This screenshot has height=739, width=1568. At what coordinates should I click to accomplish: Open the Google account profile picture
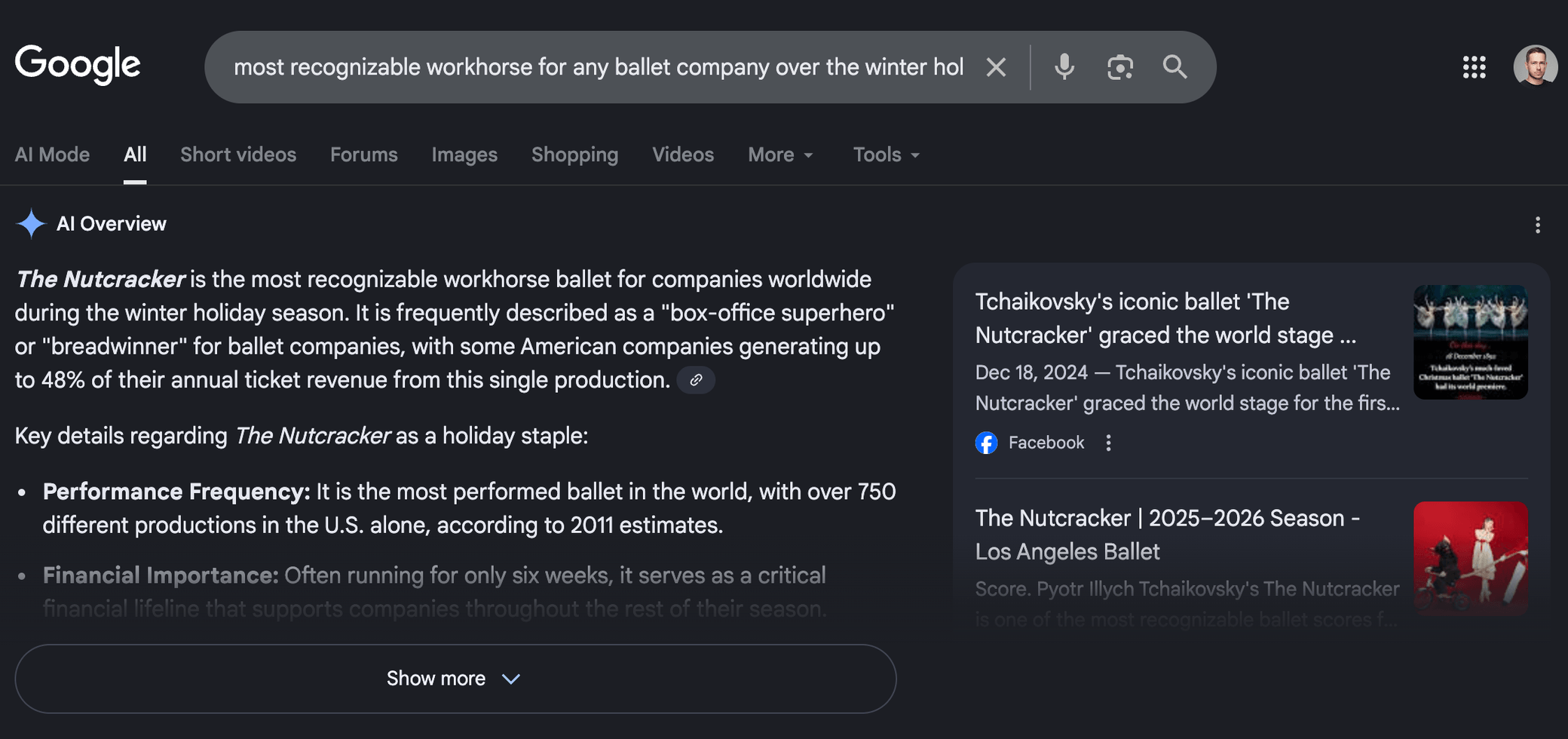[x=1535, y=66]
